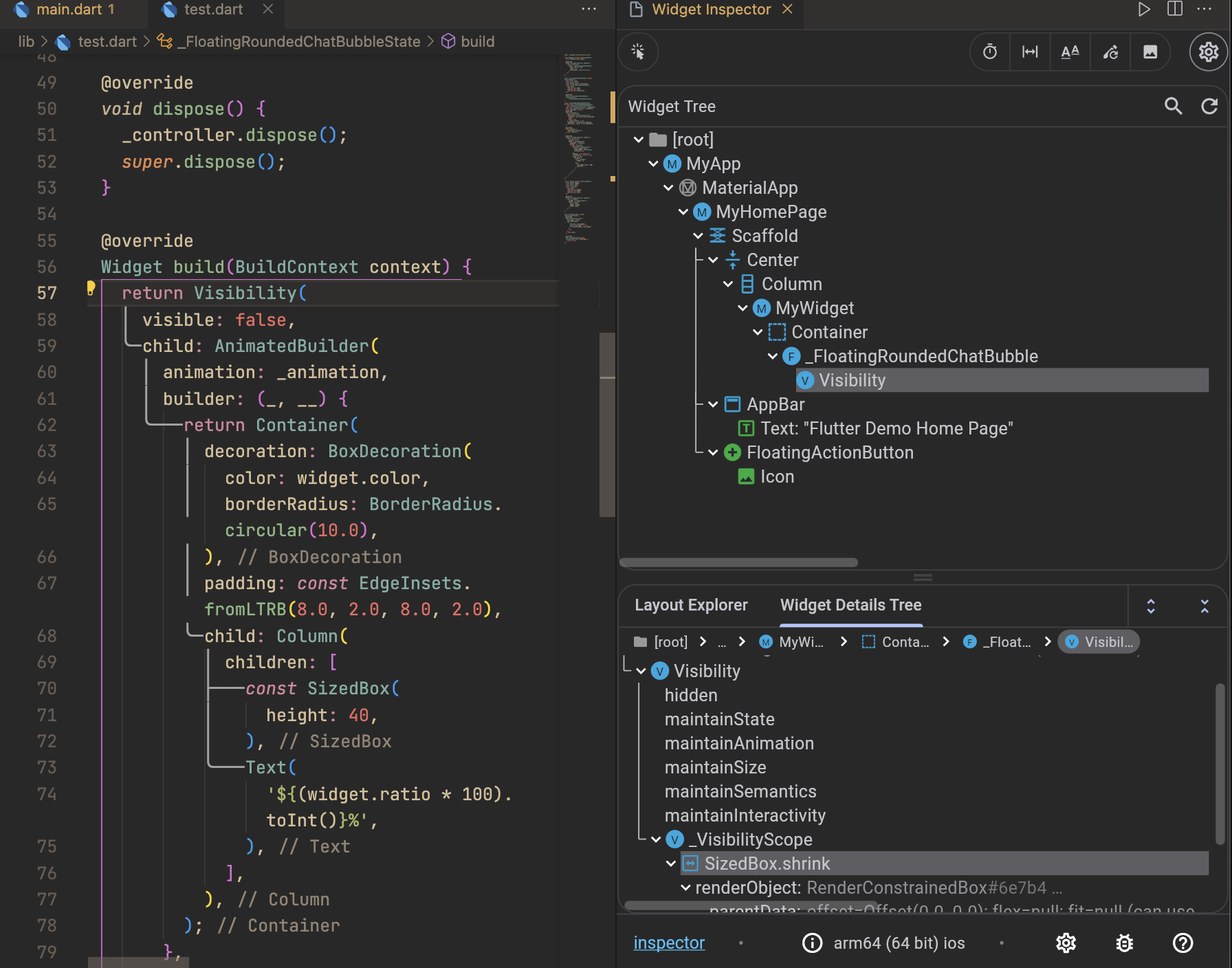
Task: Click the device info icon
Action: pyautogui.click(x=812, y=943)
